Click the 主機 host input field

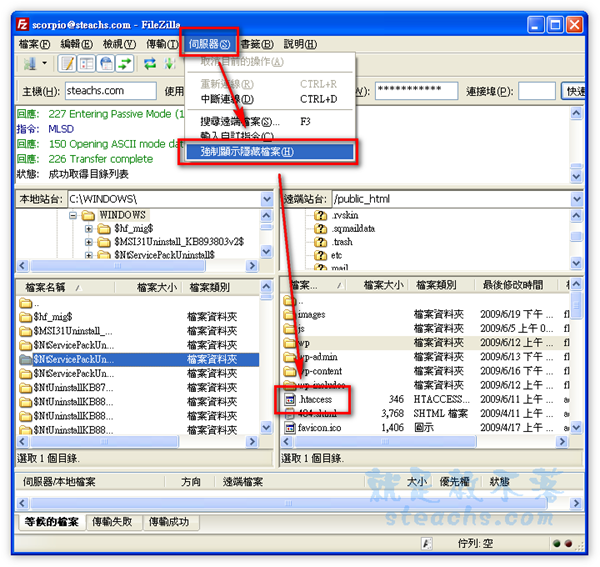(x=110, y=91)
